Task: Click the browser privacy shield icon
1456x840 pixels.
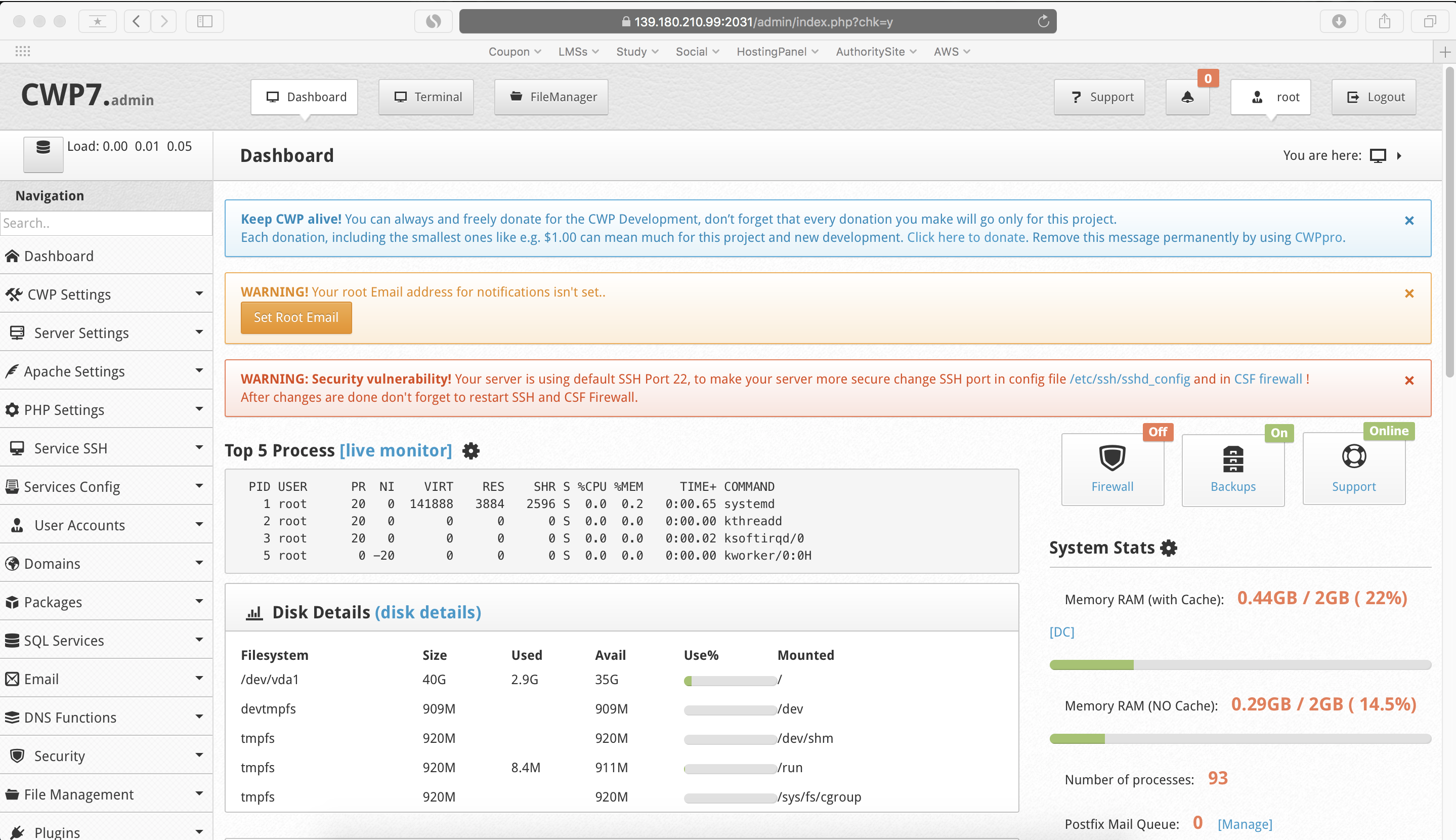Action: tap(433, 21)
